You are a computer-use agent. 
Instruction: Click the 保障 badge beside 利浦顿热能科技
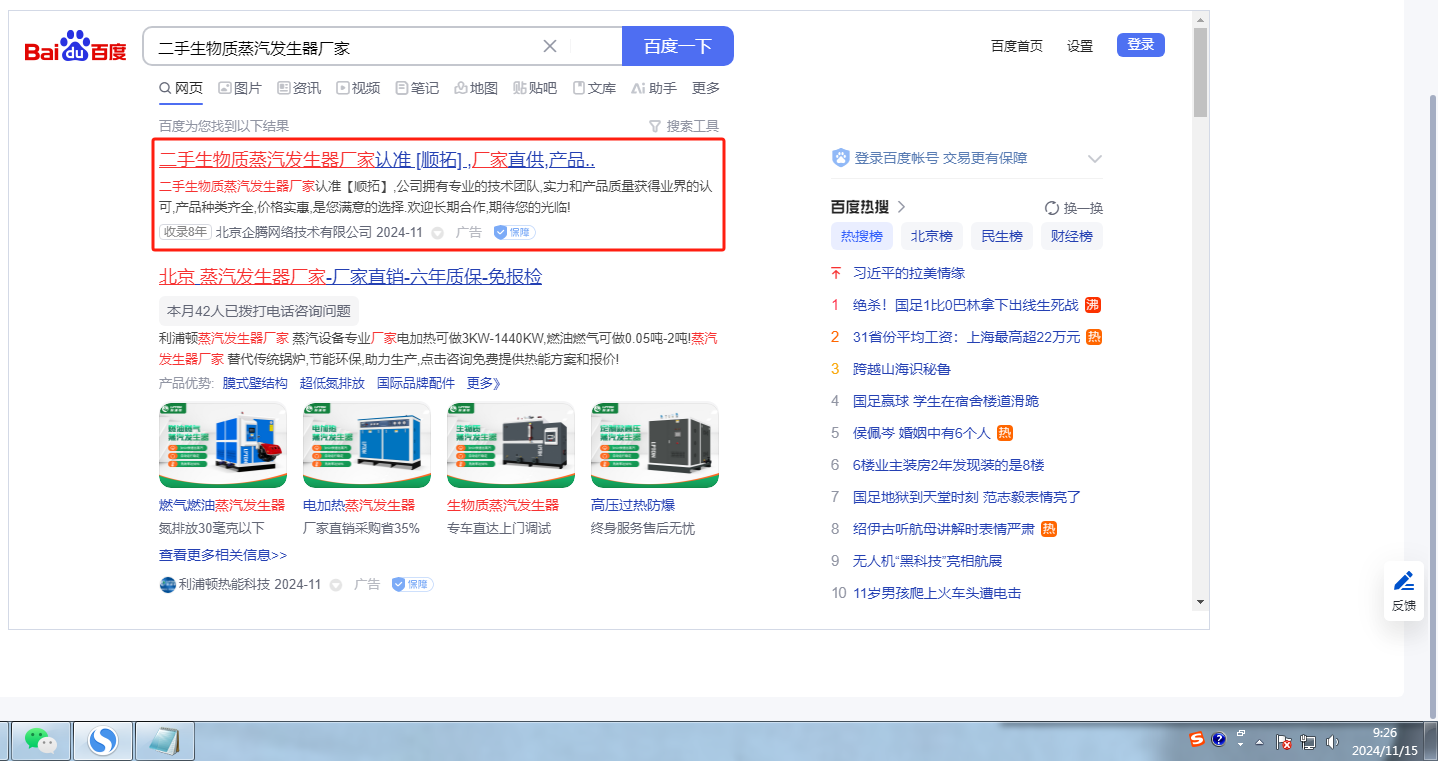[412, 584]
